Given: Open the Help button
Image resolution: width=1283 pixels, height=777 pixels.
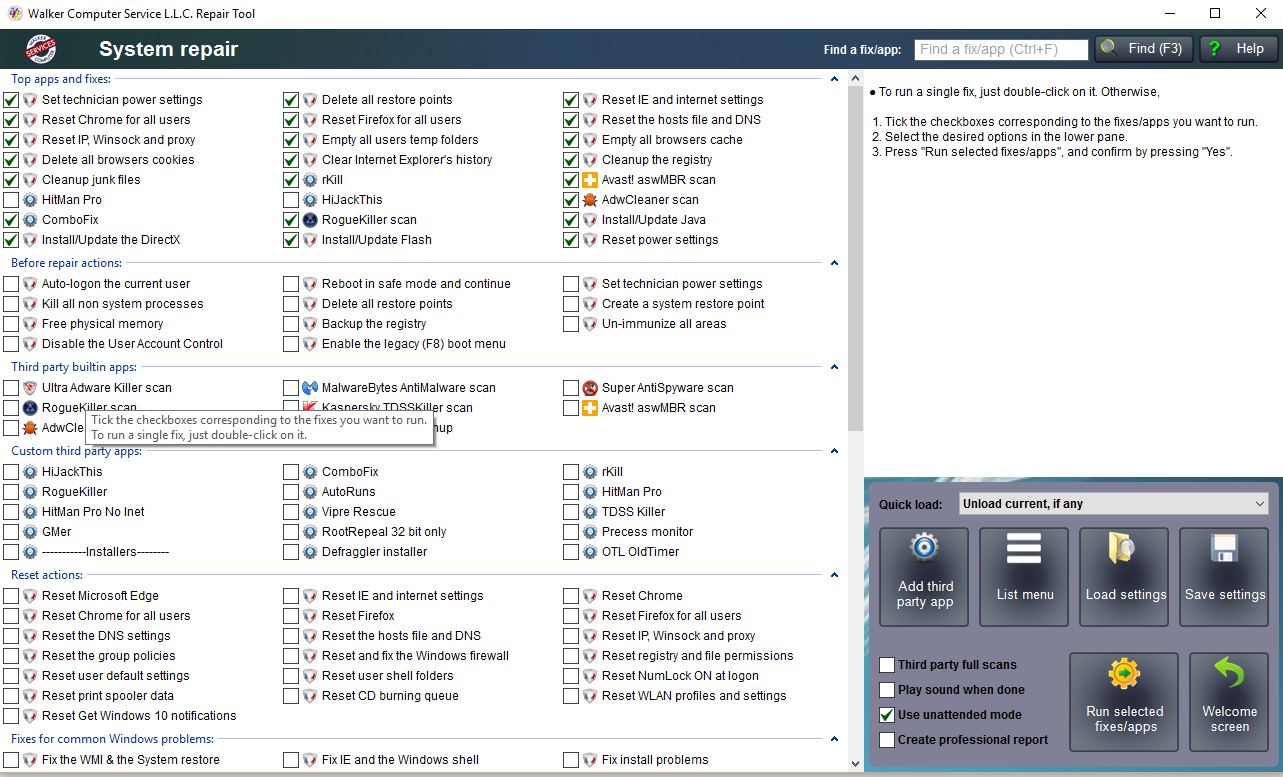Looking at the screenshot, I should click(x=1239, y=49).
